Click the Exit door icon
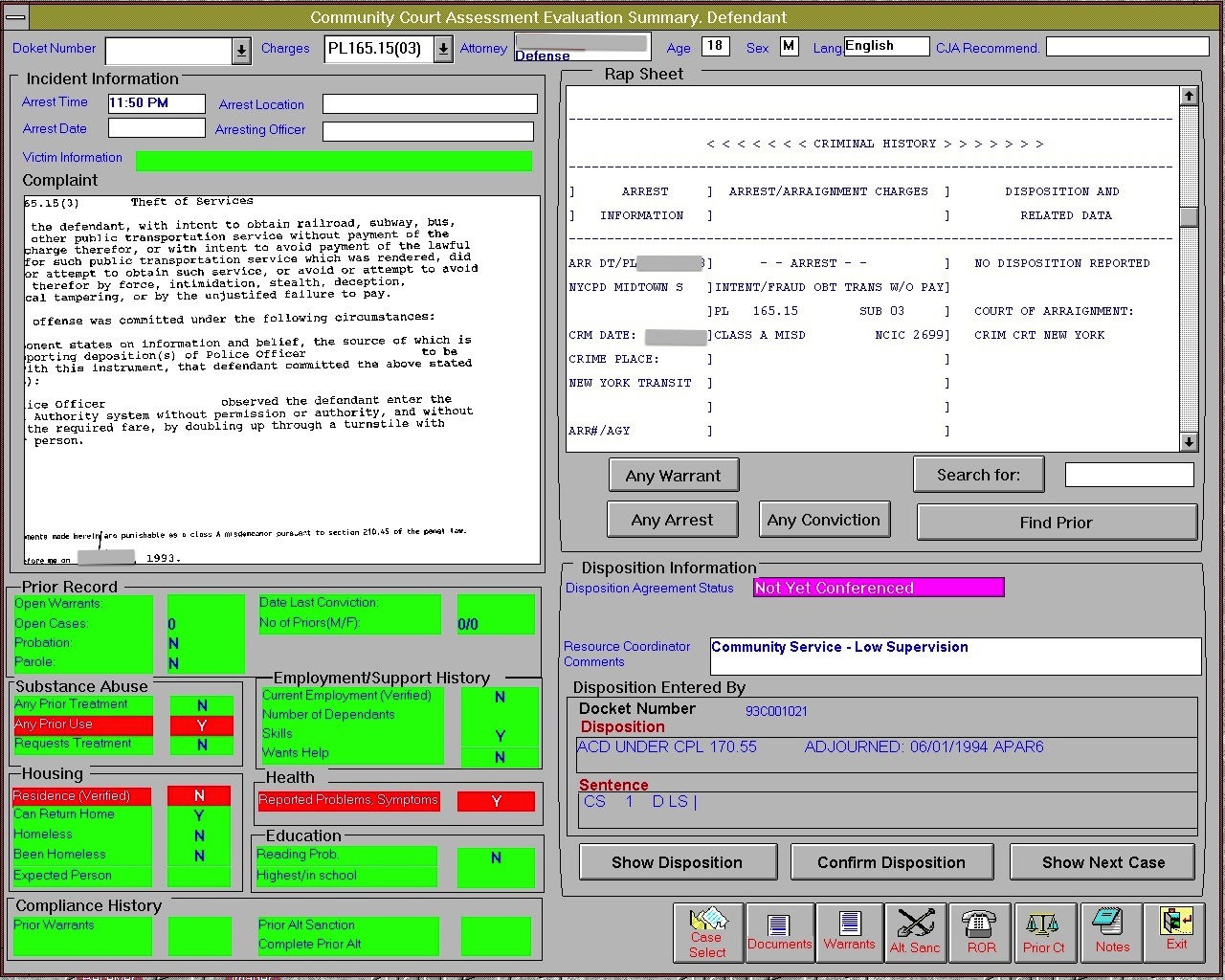This screenshot has width=1225, height=980. pyautogui.click(x=1176, y=932)
